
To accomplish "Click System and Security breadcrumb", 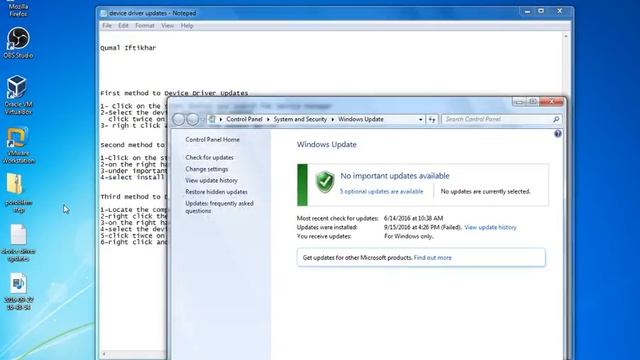I will coord(300,119).
